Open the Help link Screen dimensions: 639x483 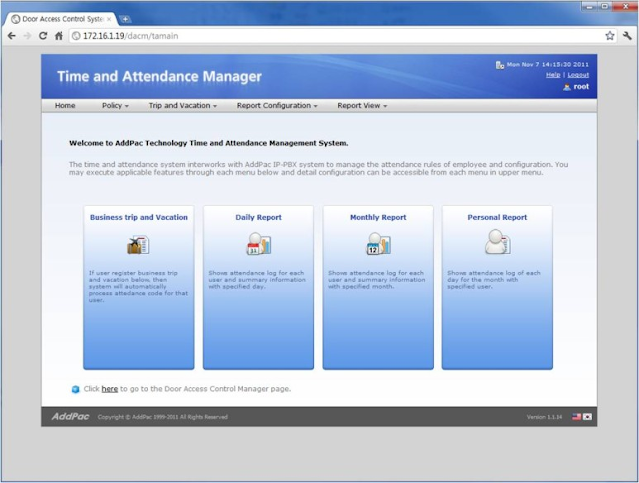pyautogui.click(x=553, y=75)
